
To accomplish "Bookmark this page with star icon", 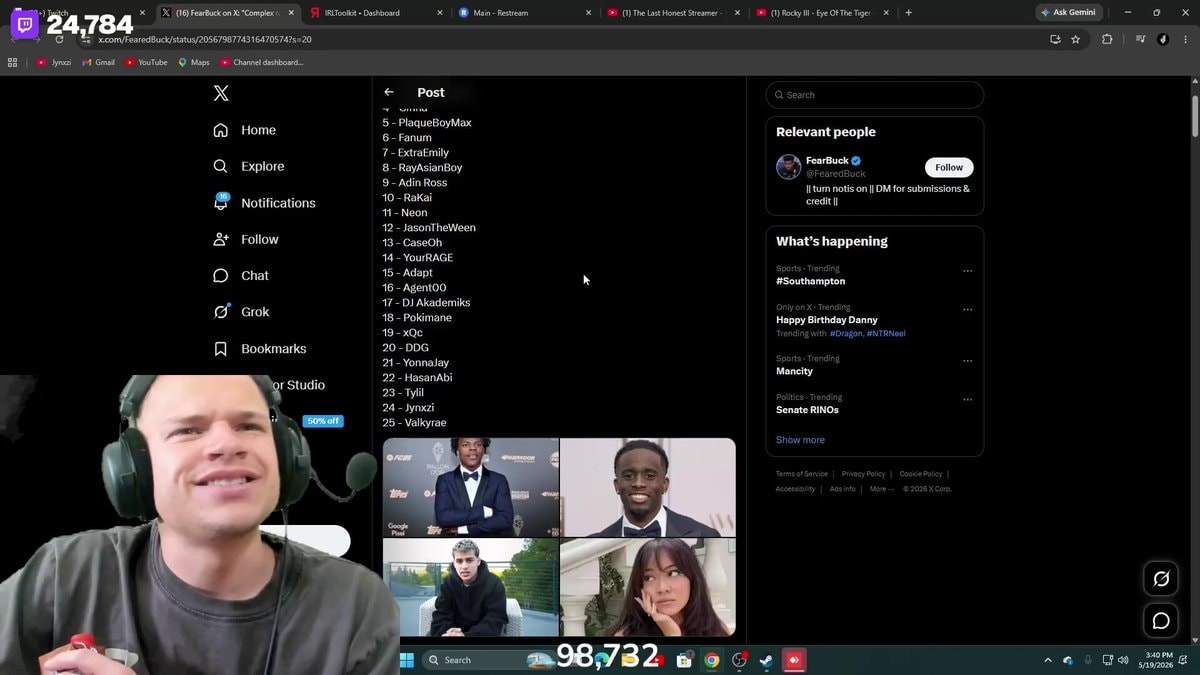I will [x=1076, y=39].
